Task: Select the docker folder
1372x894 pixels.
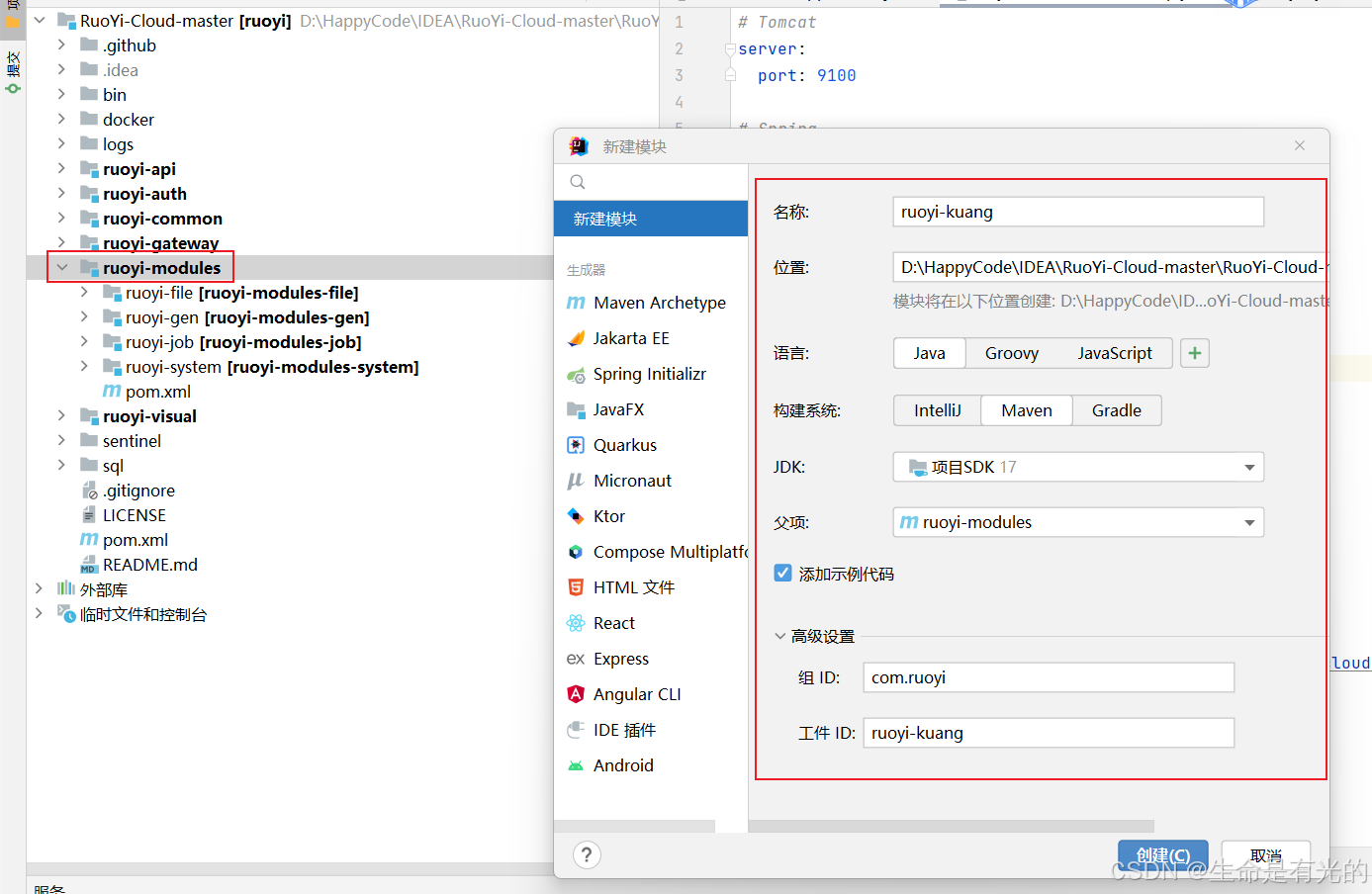Action: (x=117, y=120)
